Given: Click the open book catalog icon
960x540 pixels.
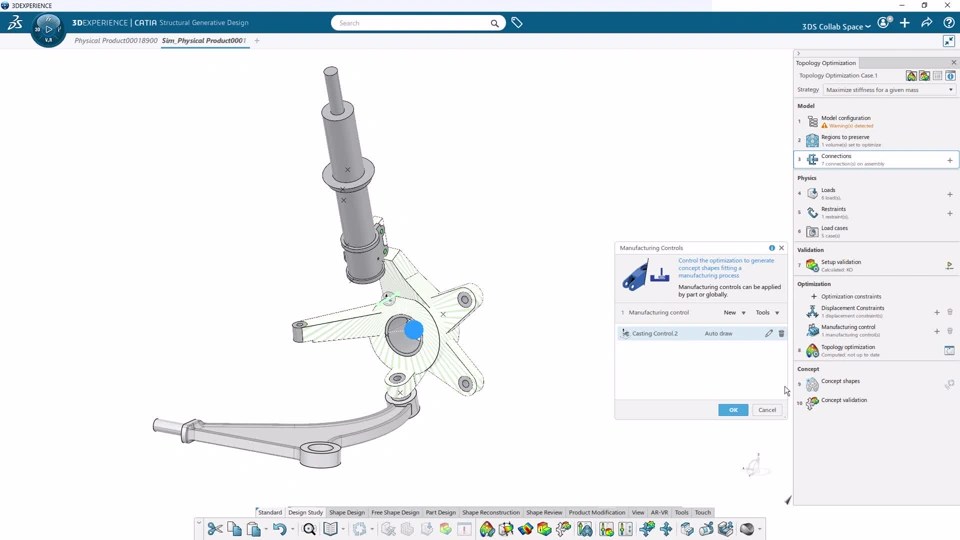Looking at the screenshot, I should tap(331, 529).
